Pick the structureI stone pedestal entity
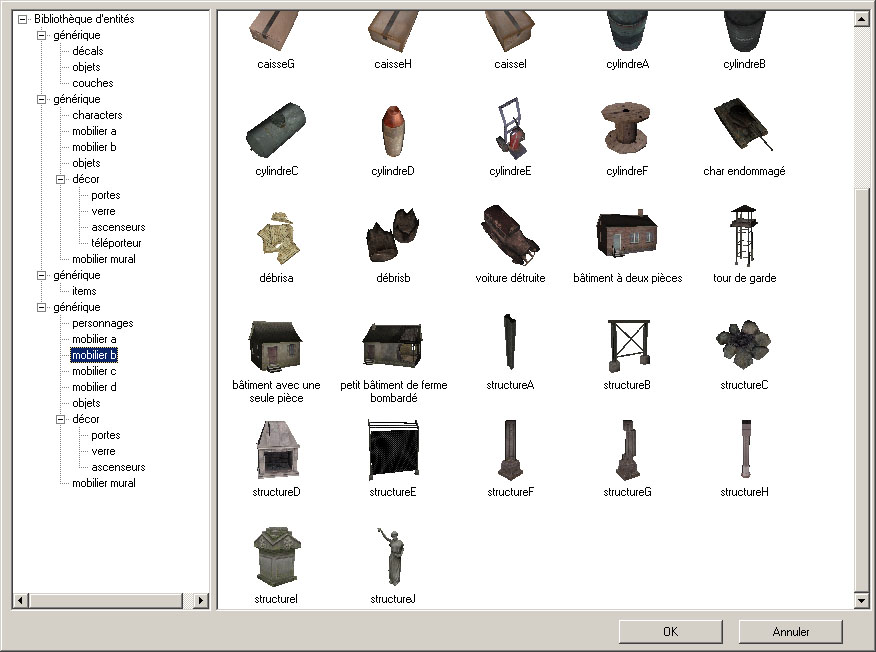Screen dimensions: 876x652 coord(277,565)
